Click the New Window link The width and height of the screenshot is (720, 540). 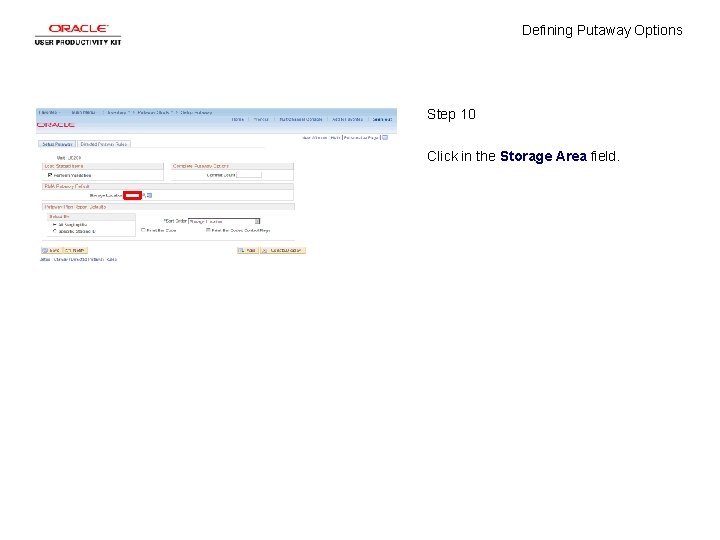pos(315,138)
